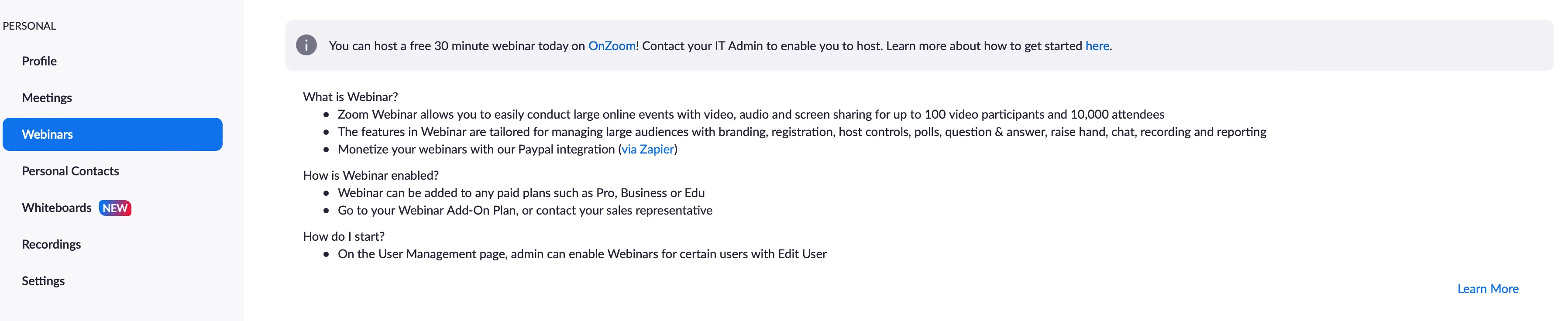
Task: Click the Webinar Add-On Plan bullet text
Action: click(x=525, y=210)
